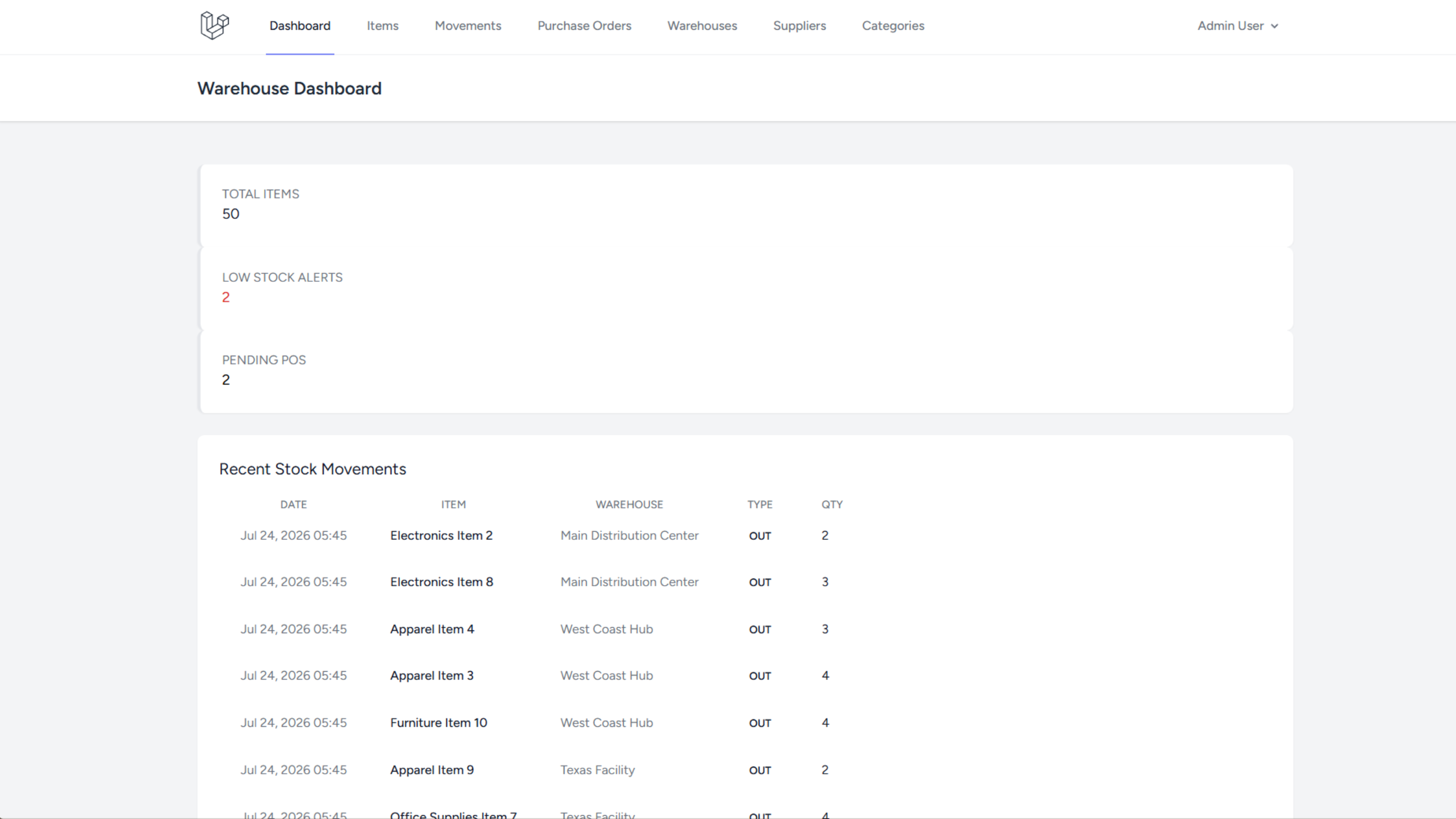The image size is (1456, 819).
Task: Open the Warehouses page
Action: (702, 26)
